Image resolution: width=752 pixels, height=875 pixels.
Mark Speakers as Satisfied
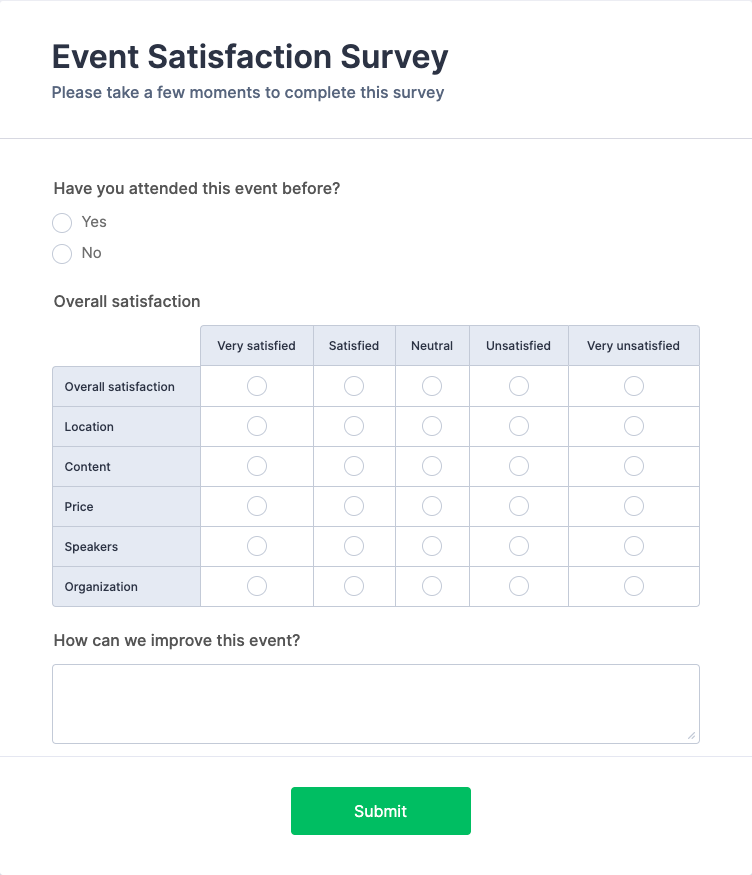354,546
